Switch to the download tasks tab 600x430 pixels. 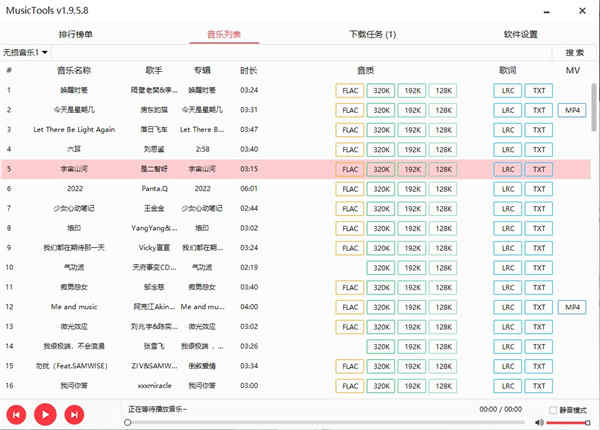373,34
